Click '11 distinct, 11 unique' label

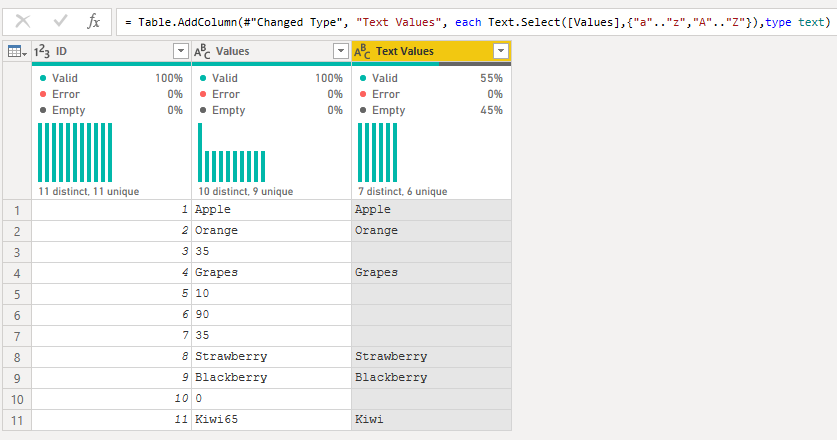click(89, 191)
